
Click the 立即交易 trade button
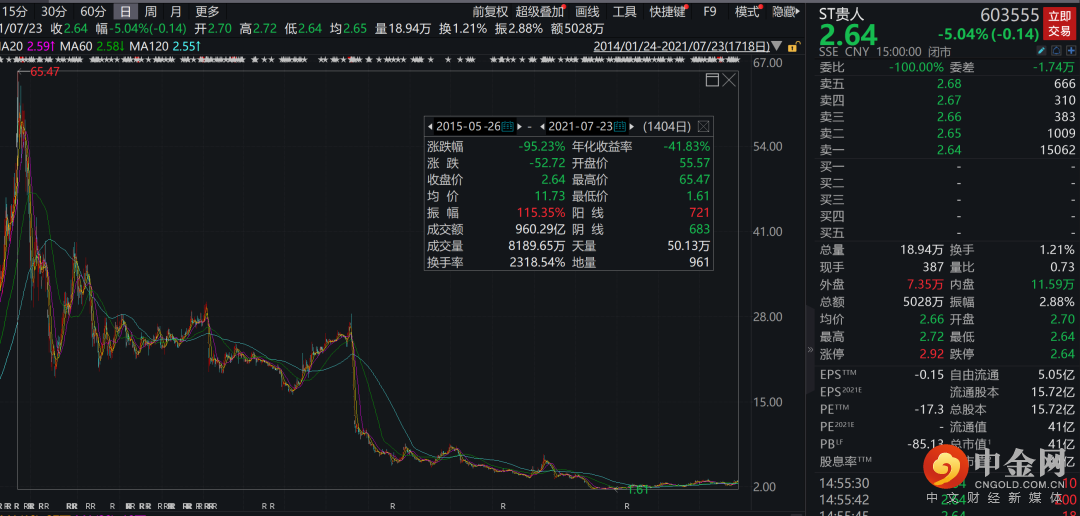point(1058,22)
